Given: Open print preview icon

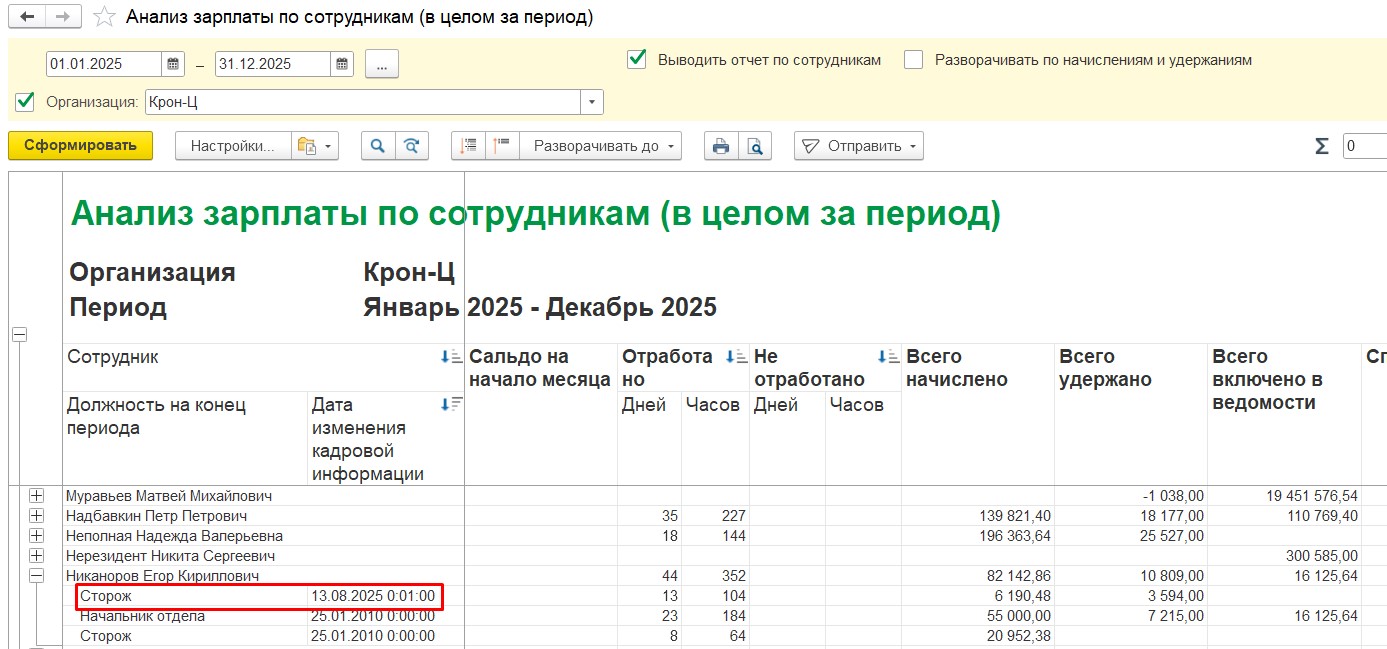Looking at the screenshot, I should point(756,146).
